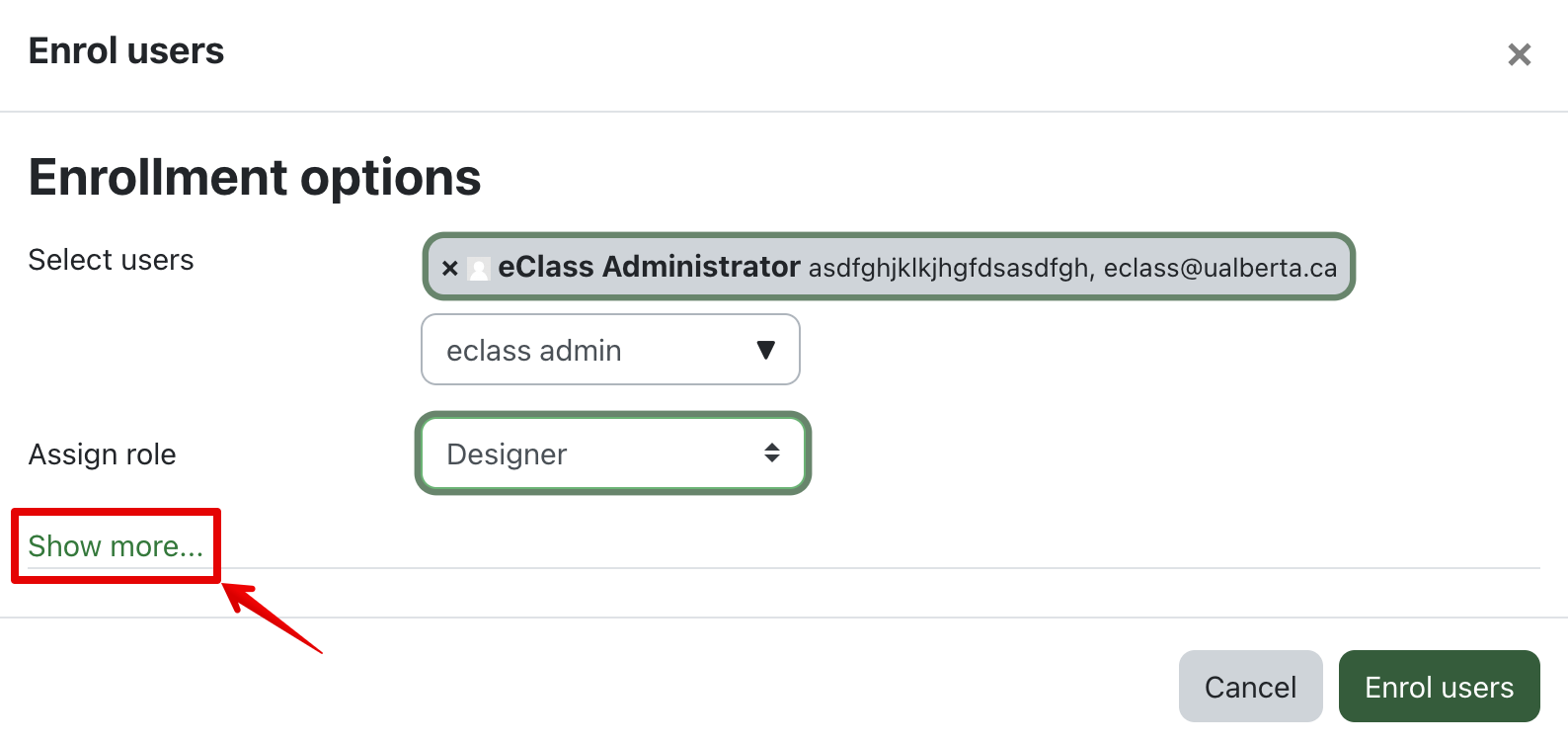Click the asdfghjklkjhgfdsasdfgh ID text

coord(949,269)
